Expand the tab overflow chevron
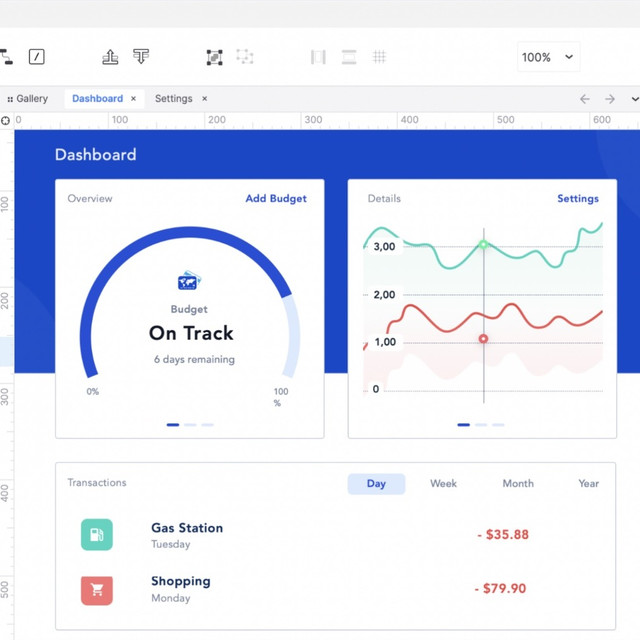 point(635,99)
